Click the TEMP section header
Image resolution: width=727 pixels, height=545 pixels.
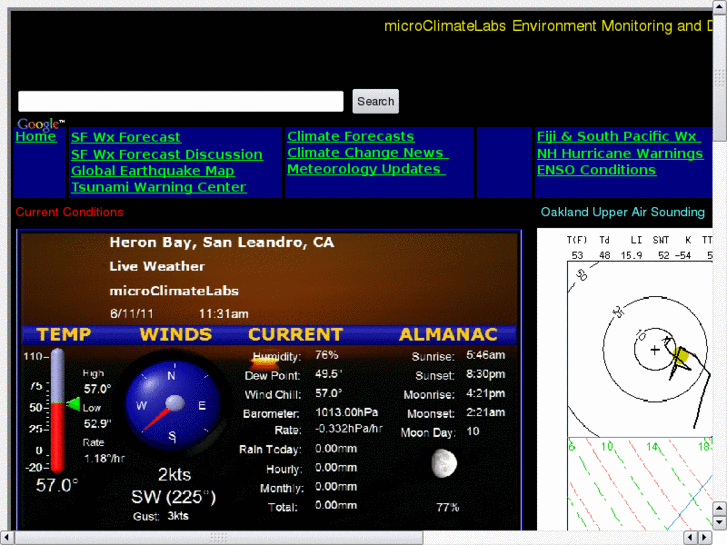click(x=64, y=334)
